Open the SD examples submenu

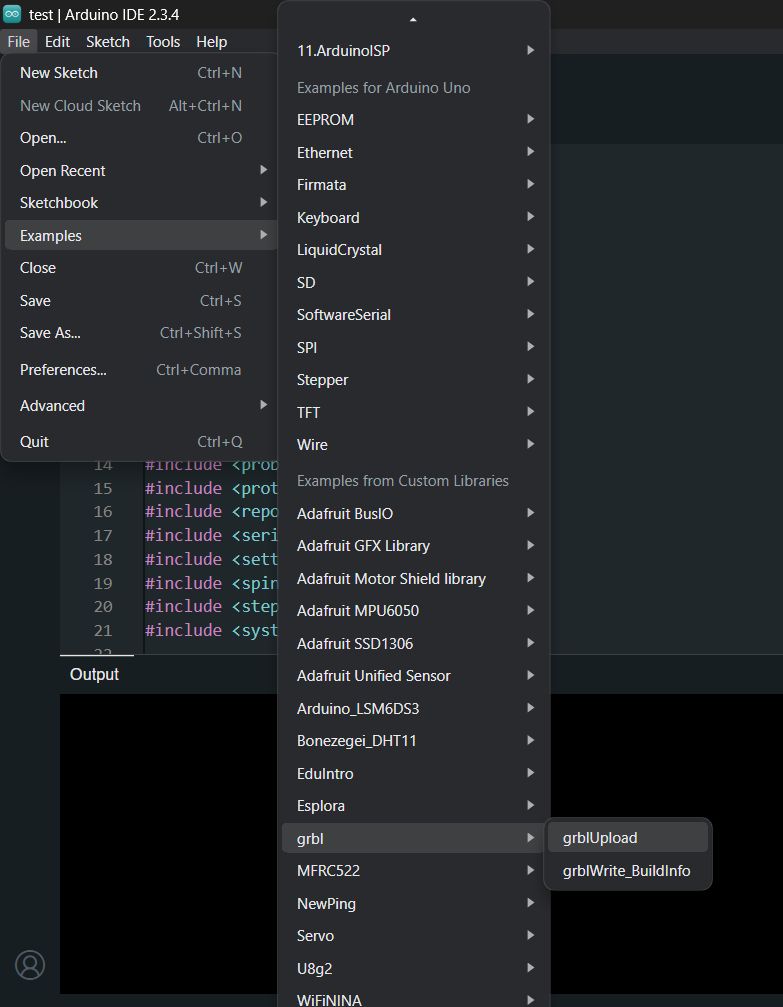(414, 282)
